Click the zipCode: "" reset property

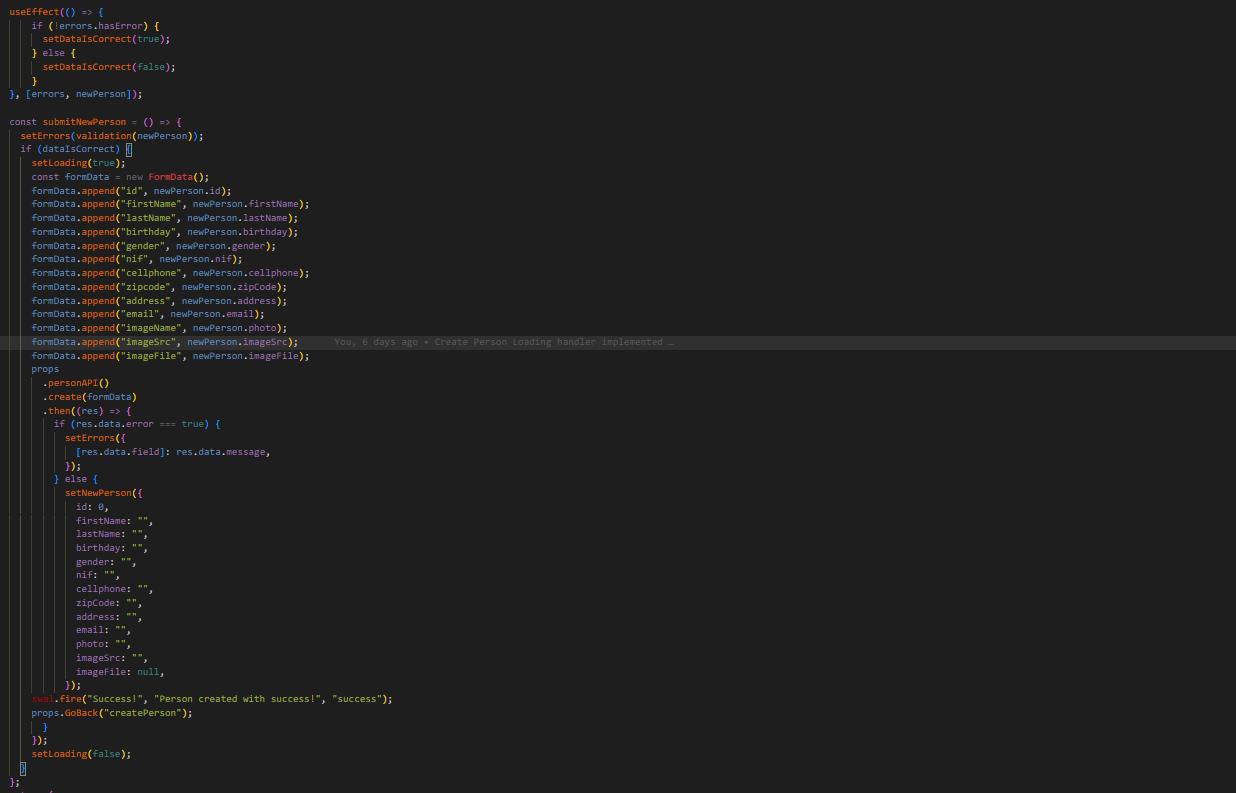point(109,603)
